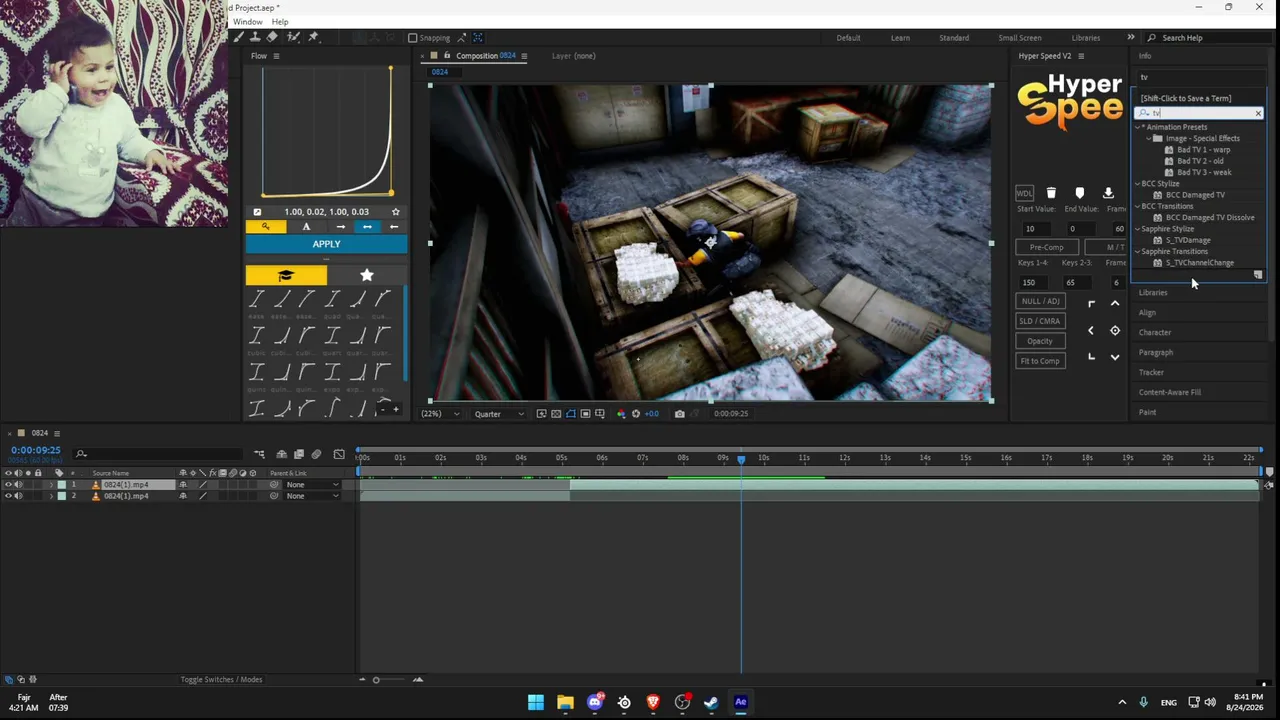Viewport: 1280px width, 720px height.
Task: Open the Parent dropdown for layer 1
Action: [x=313, y=485]
